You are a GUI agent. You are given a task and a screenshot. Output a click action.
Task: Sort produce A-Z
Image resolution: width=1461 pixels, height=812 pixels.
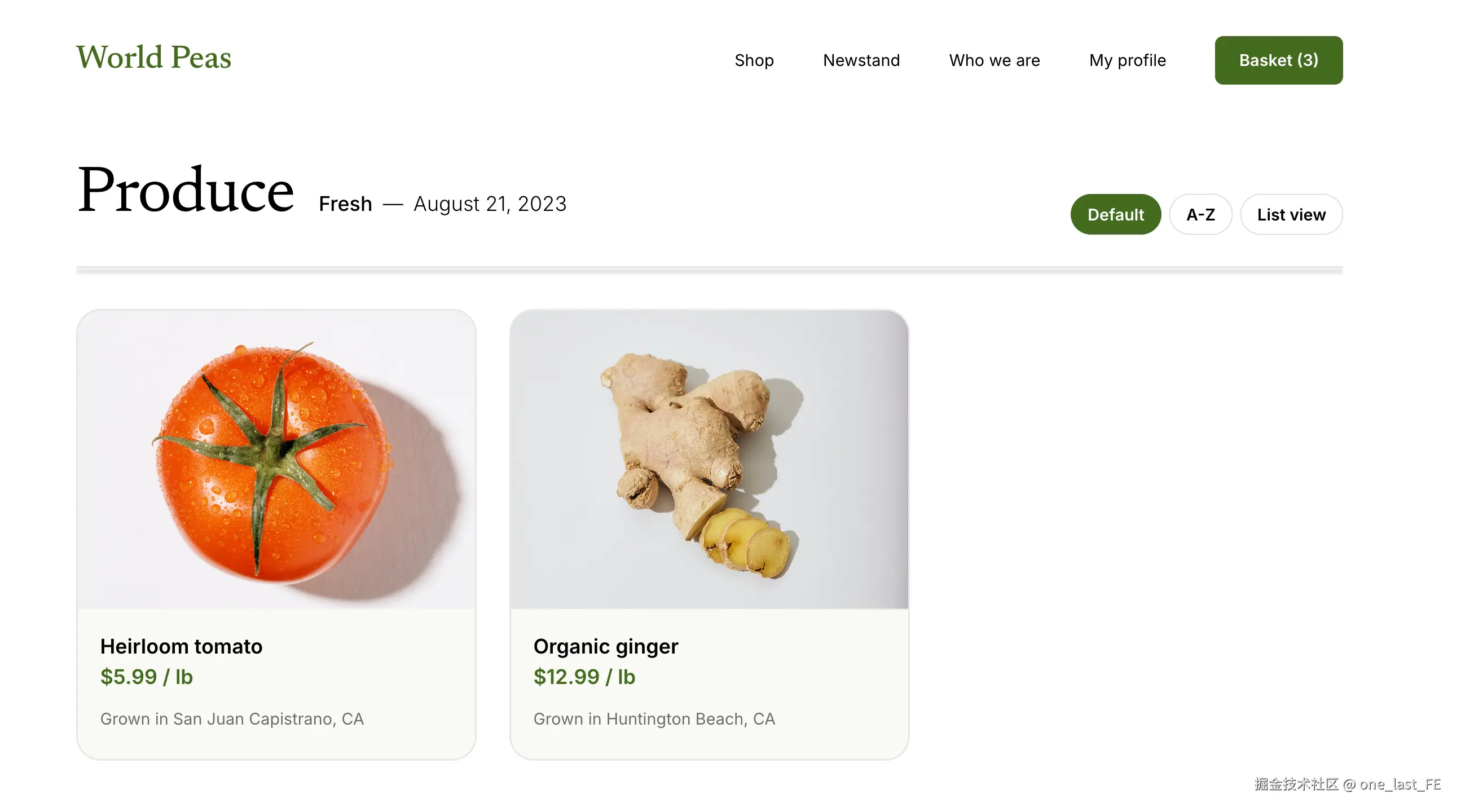1201,214
